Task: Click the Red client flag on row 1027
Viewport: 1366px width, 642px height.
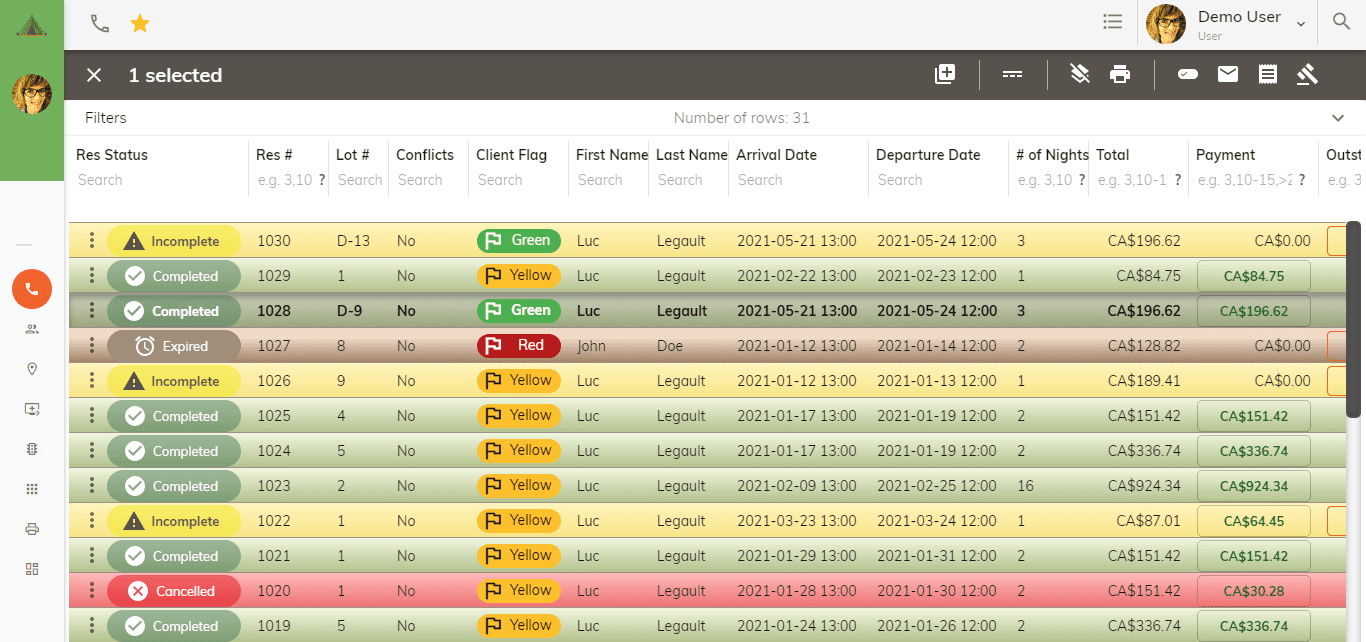Action: [518, 346]
